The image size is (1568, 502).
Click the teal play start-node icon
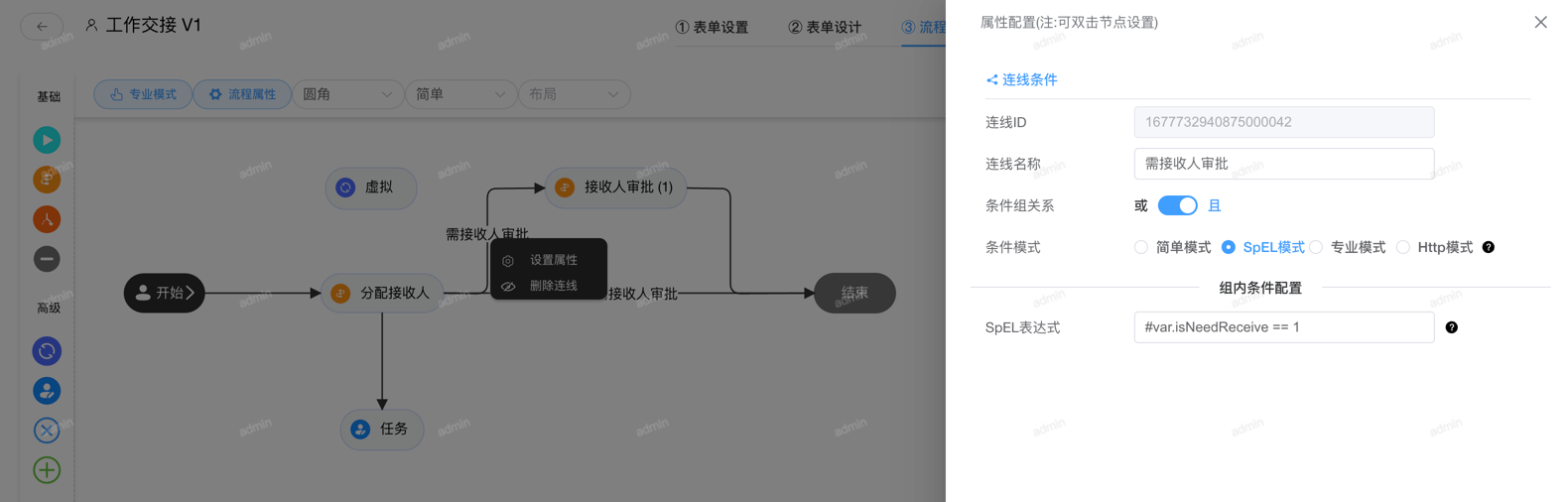[47, 140]
